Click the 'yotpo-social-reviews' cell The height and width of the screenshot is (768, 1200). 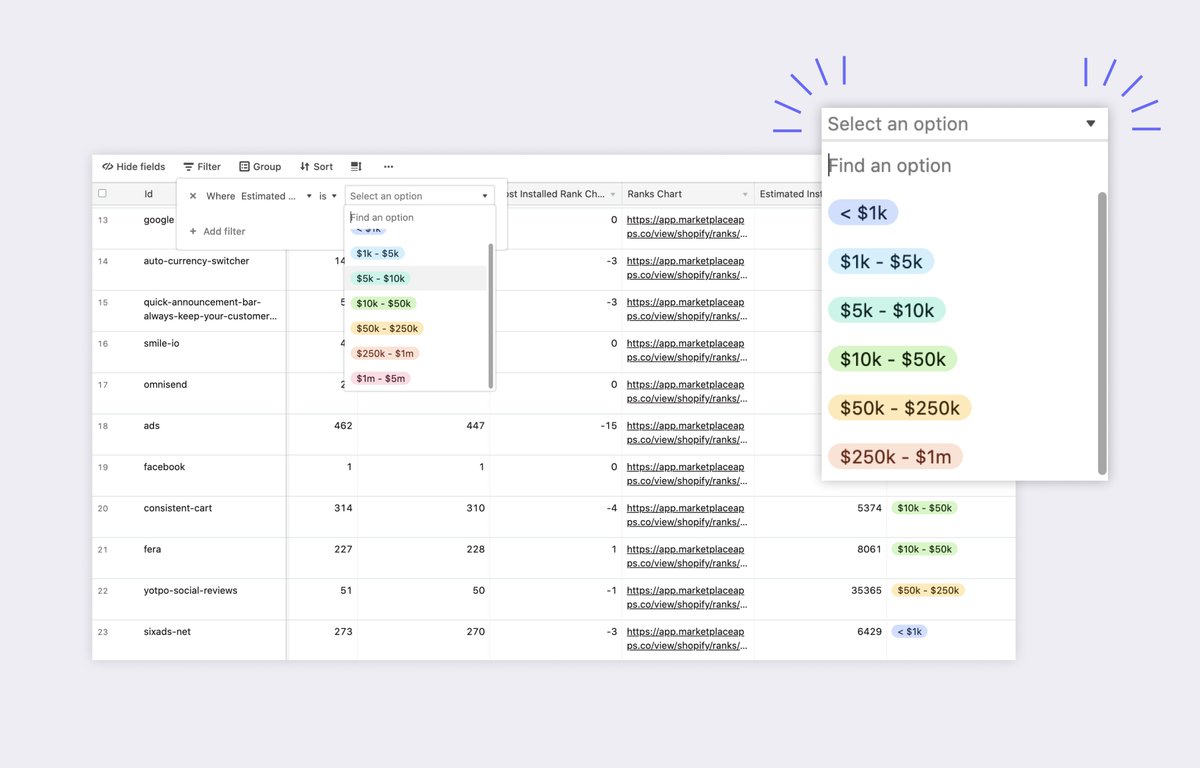coord(190,590)
